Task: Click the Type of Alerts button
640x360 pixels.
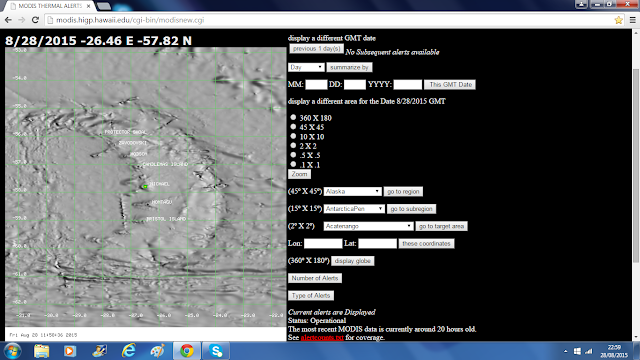Action: click(311, 296)
